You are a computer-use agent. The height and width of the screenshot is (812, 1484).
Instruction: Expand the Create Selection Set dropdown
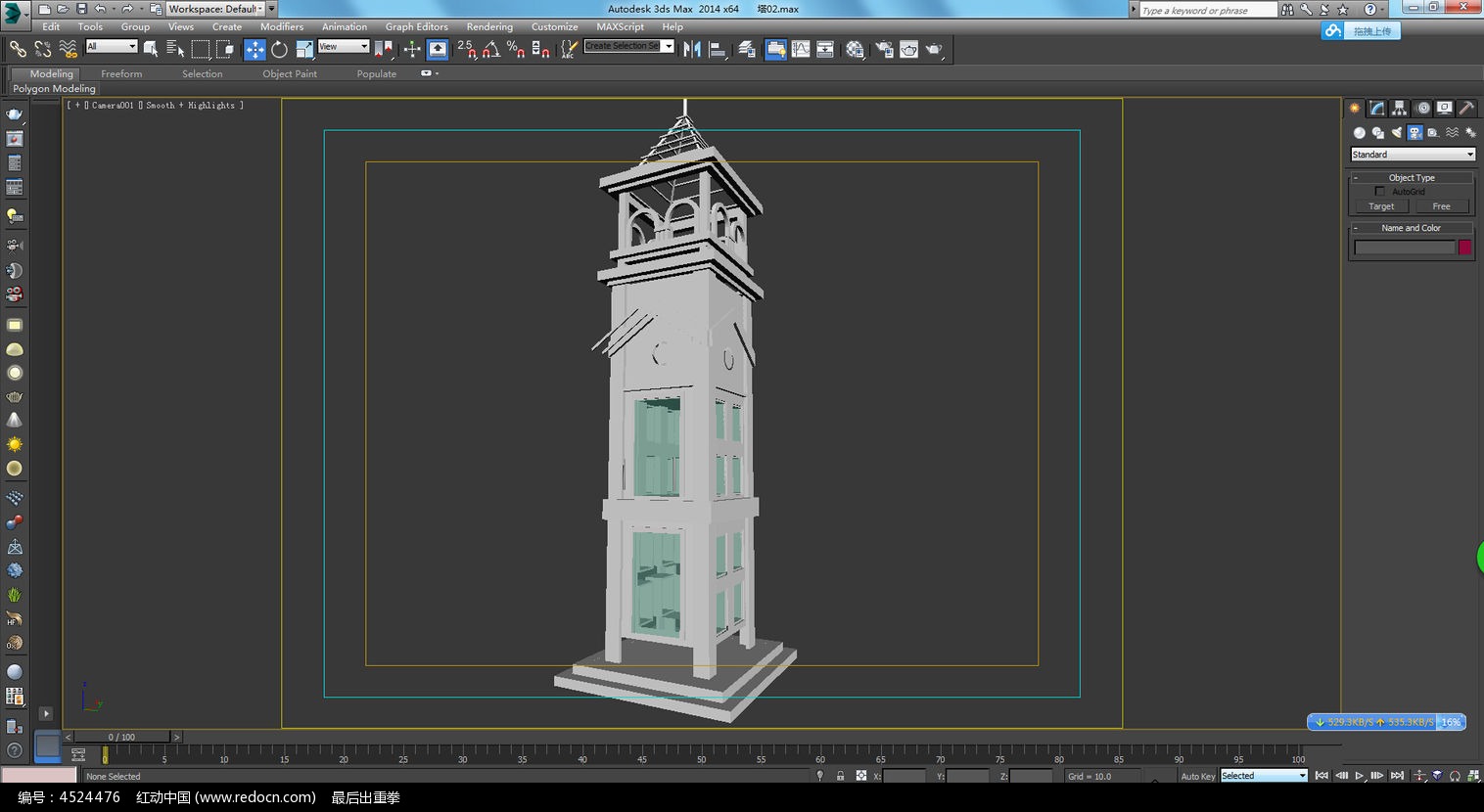[x=669, y=46]
